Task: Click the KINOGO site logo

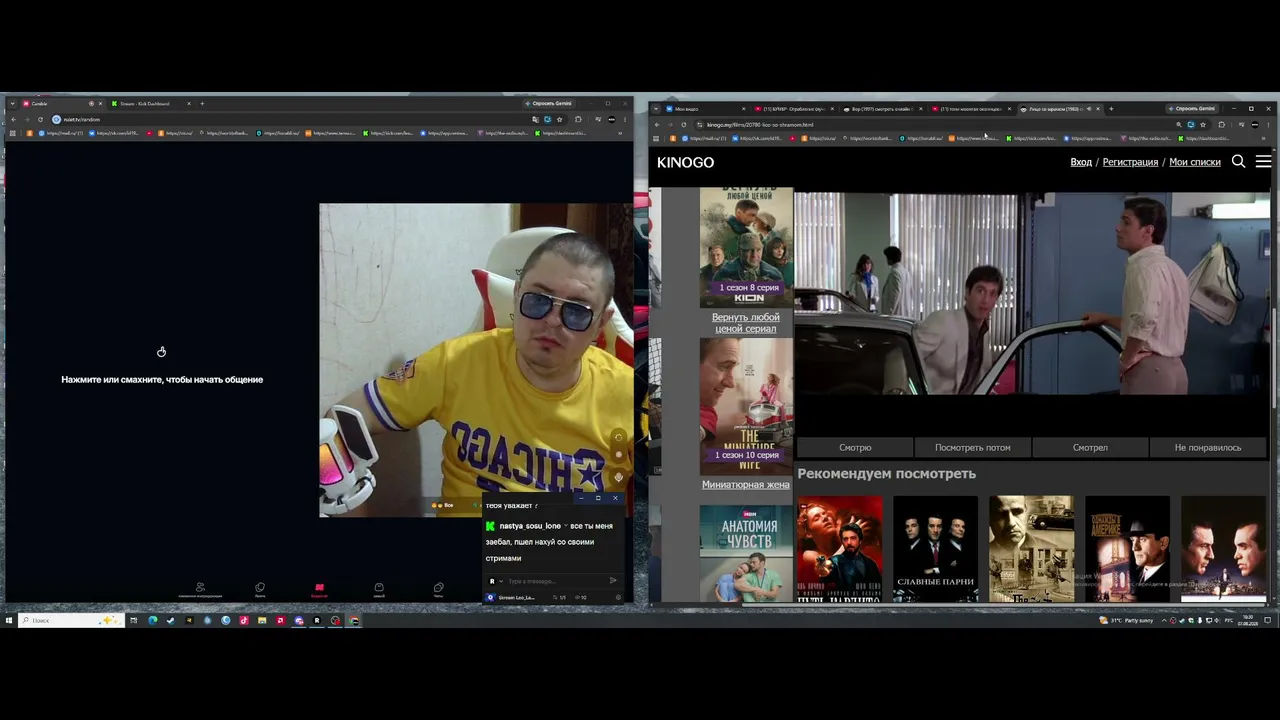Action: [685, 162]
